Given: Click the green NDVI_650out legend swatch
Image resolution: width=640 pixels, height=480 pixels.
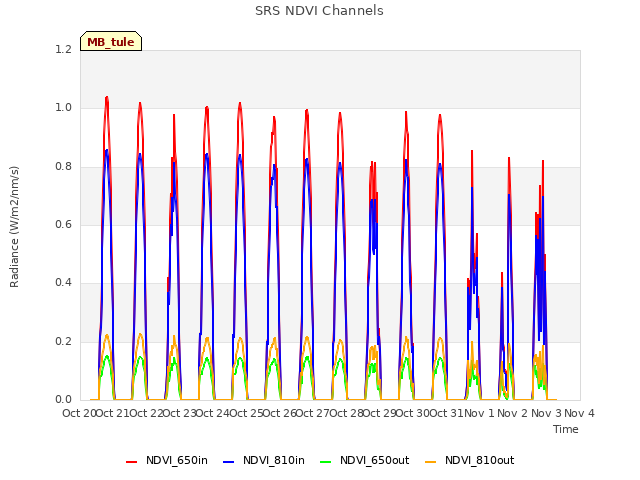Looking at the screenshot, I should (326, 462).
